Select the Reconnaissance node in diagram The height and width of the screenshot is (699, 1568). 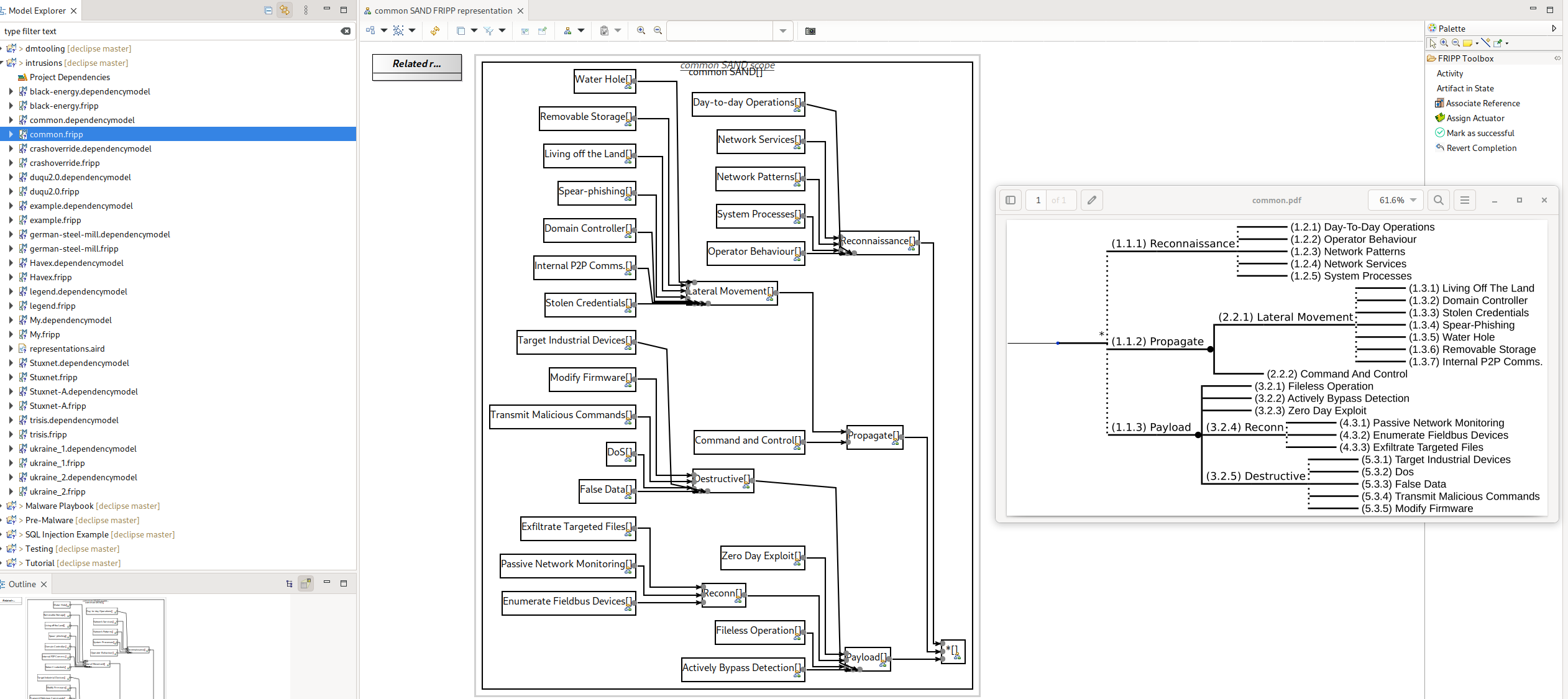[879, 242]
